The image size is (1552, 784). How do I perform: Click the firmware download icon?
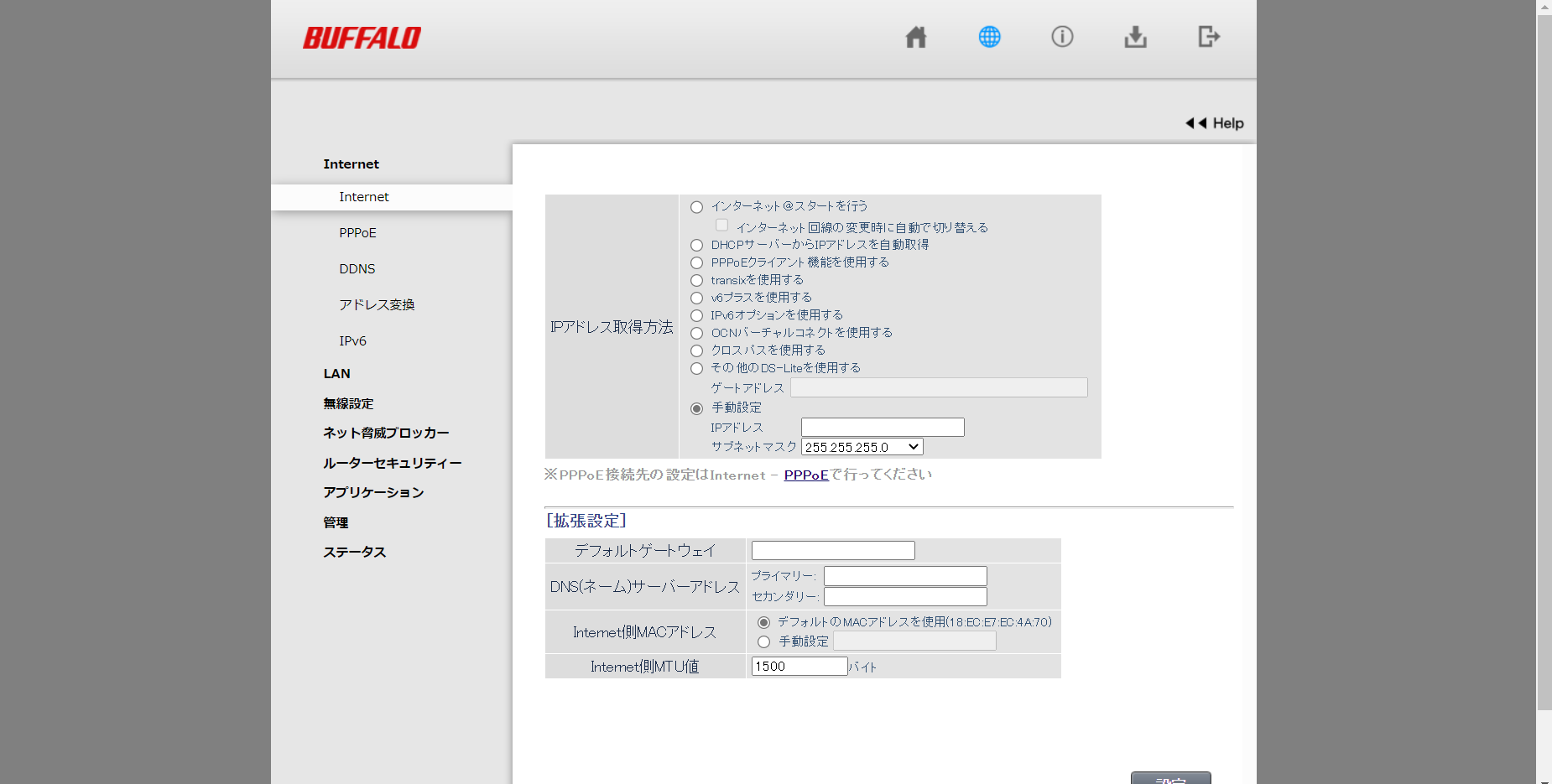pyautogui.click(x=1135, y=37)
